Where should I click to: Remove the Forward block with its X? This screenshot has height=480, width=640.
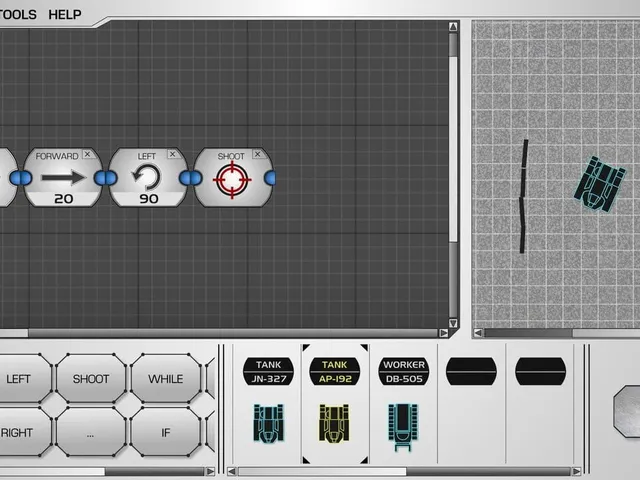[87, 154]
